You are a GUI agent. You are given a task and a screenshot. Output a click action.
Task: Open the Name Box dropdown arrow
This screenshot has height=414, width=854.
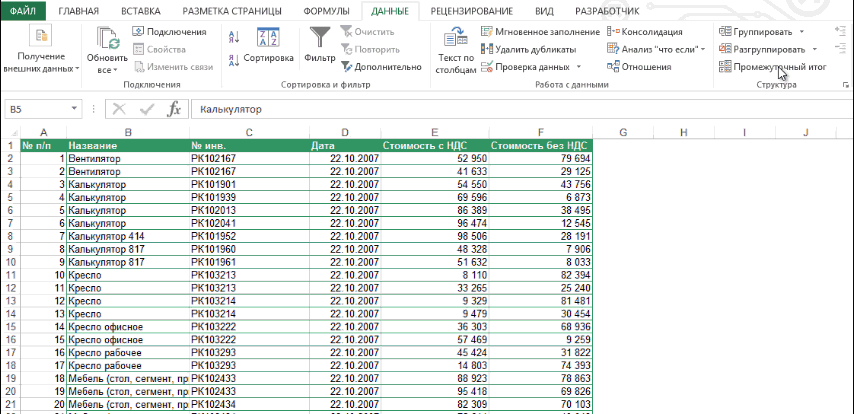[x=74, y=109]
